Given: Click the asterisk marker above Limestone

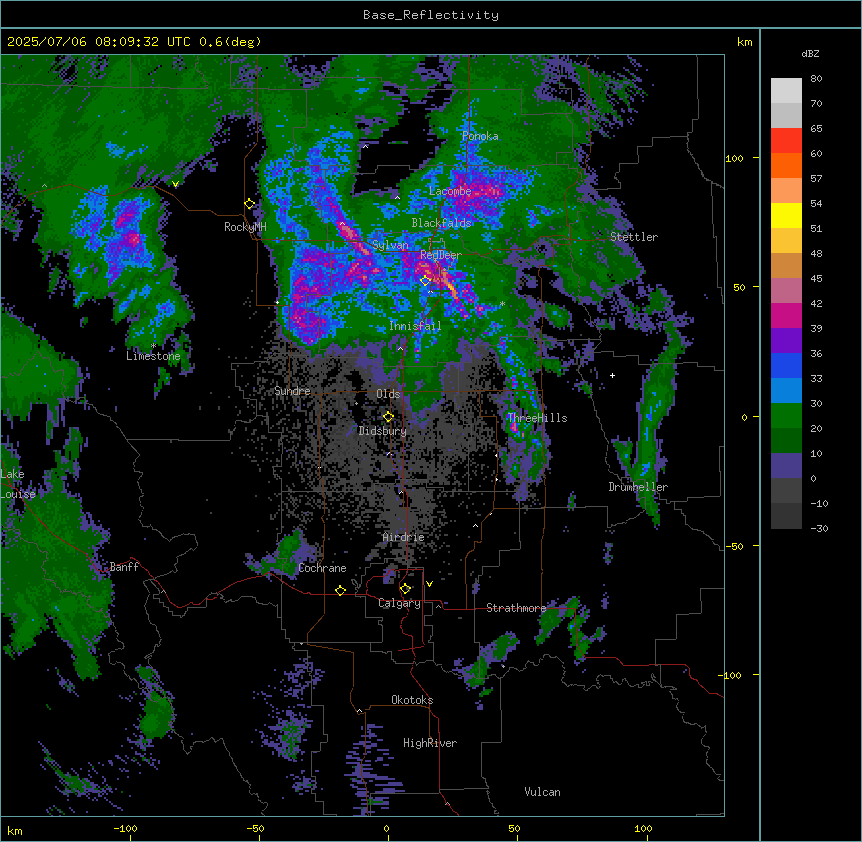Looking at the screenshot, I should tap(153, 346).
